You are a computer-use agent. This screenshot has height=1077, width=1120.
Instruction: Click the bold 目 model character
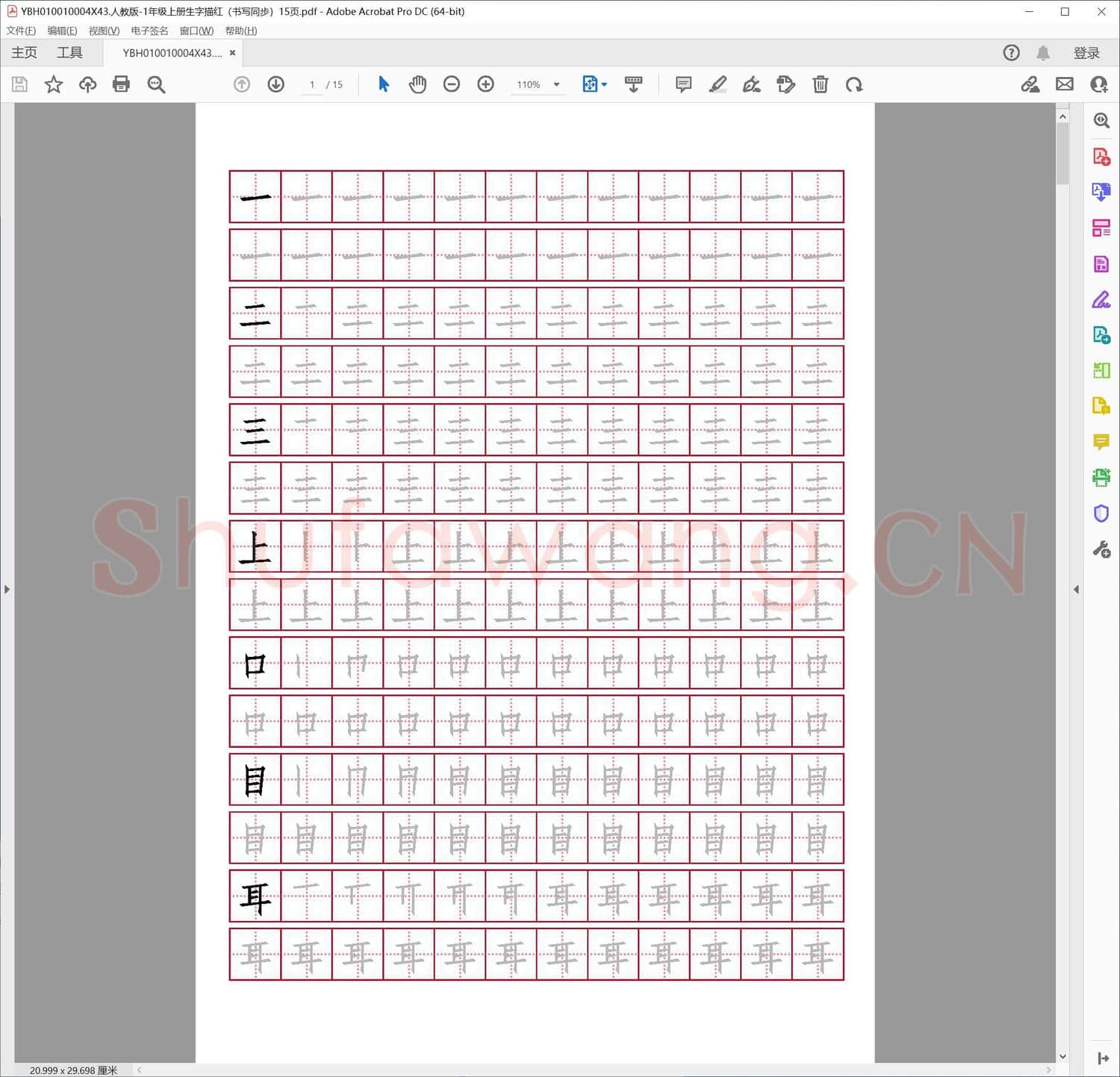[255, 781]
